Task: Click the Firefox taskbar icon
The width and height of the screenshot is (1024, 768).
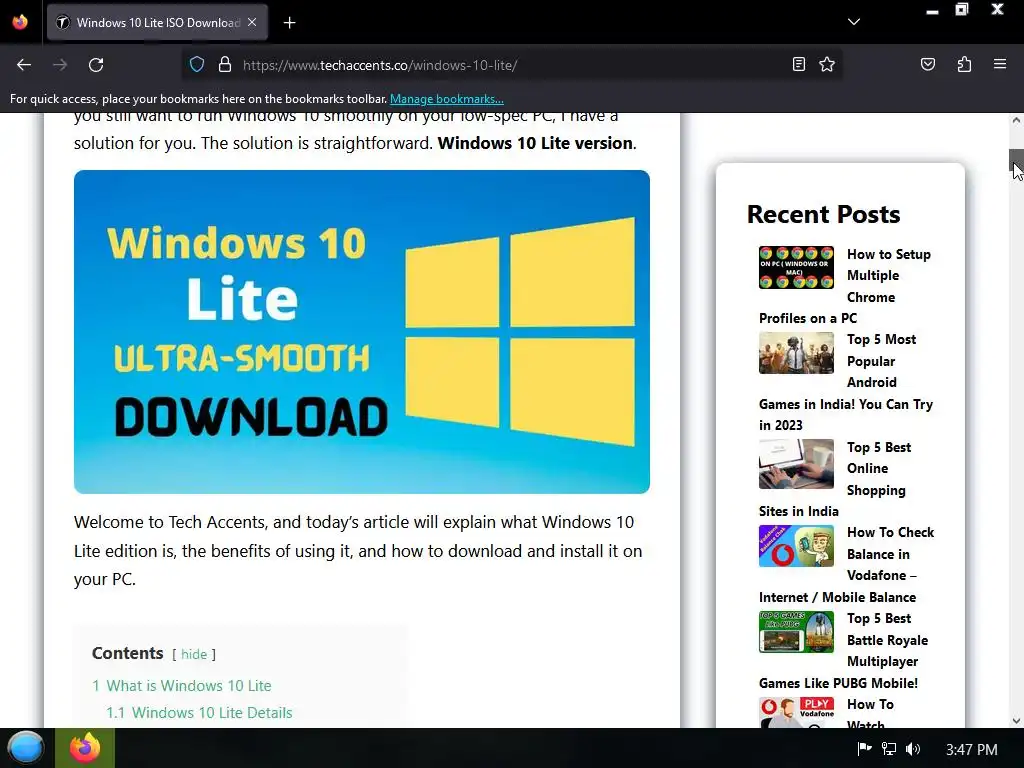Action: (x=85, y=748)
